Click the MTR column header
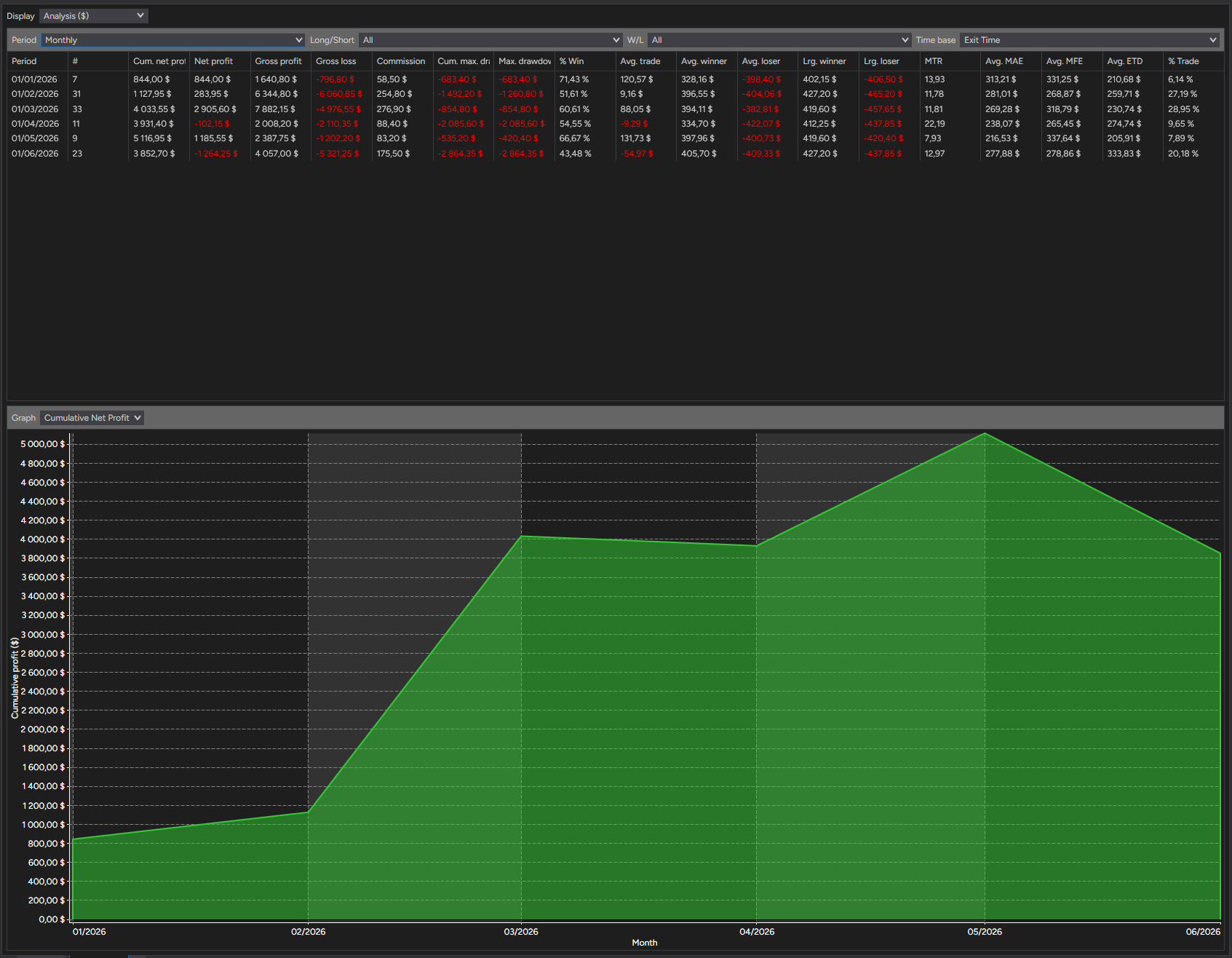Image resolution: width=1232 pixels, height=958 pixels. click(x=950, y=61)
